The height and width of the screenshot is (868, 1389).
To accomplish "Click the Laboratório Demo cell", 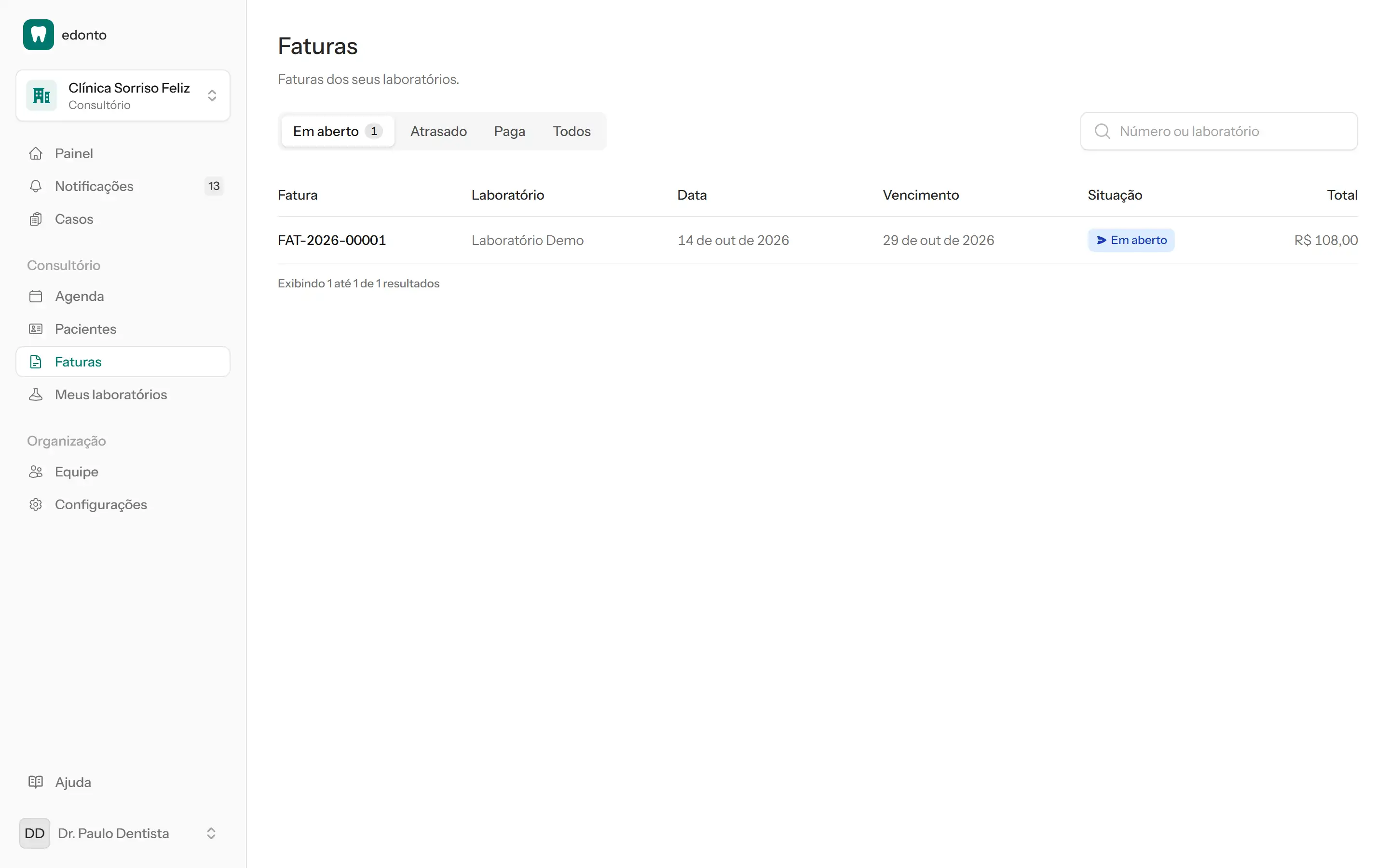I will click(528, 241).
